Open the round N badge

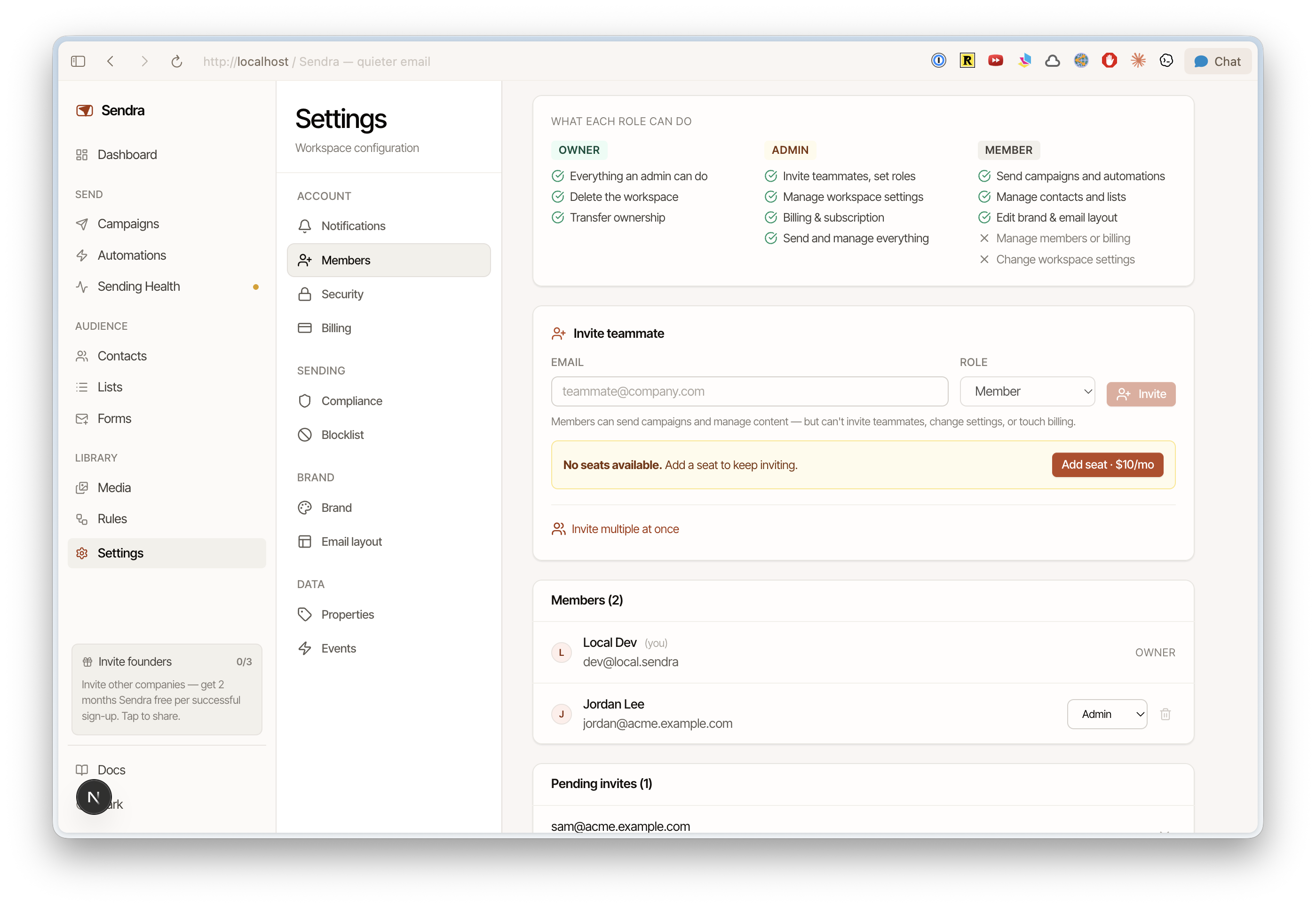coord(94,797)
